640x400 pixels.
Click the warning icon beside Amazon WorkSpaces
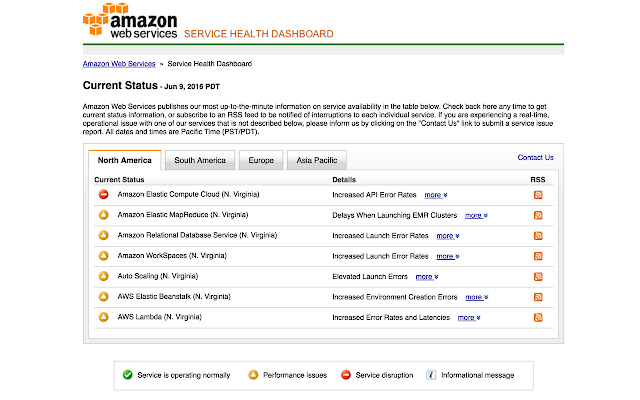point(104,256)
